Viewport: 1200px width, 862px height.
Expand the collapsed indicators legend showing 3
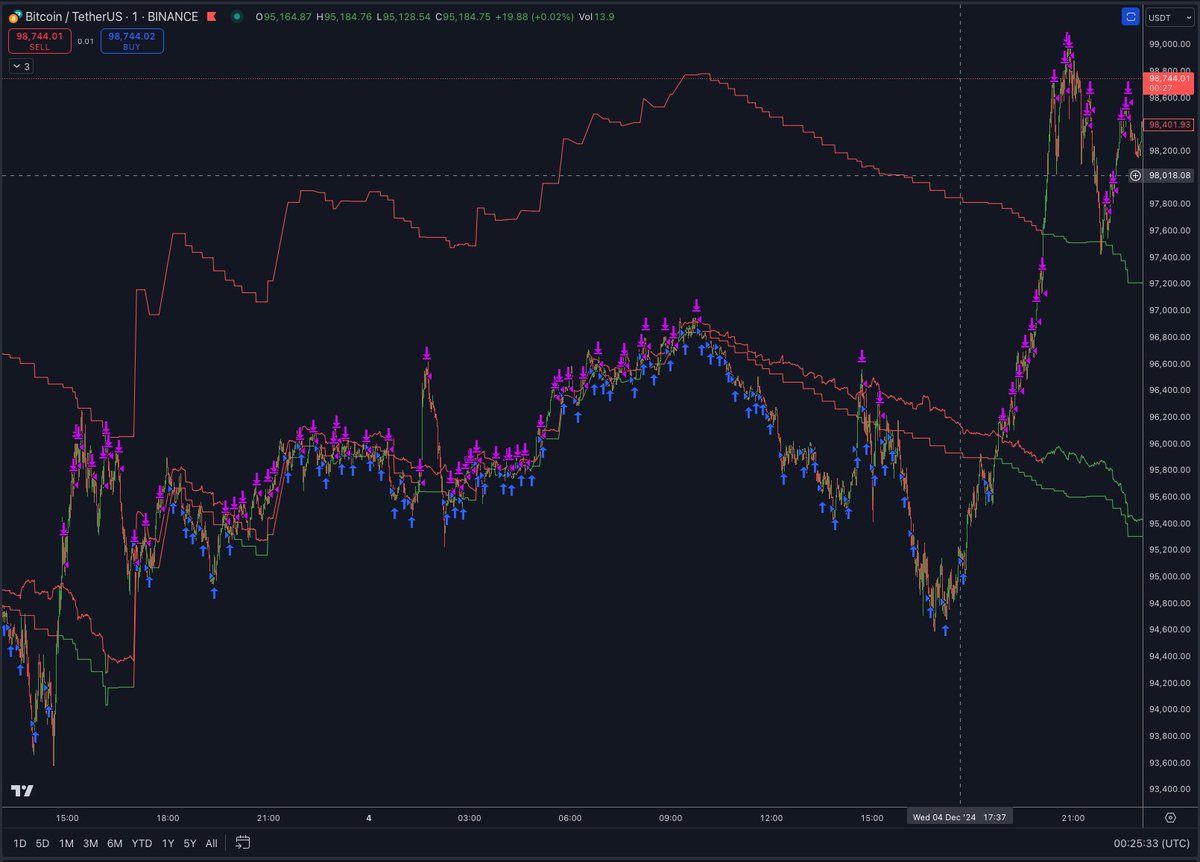pos(21,66)
